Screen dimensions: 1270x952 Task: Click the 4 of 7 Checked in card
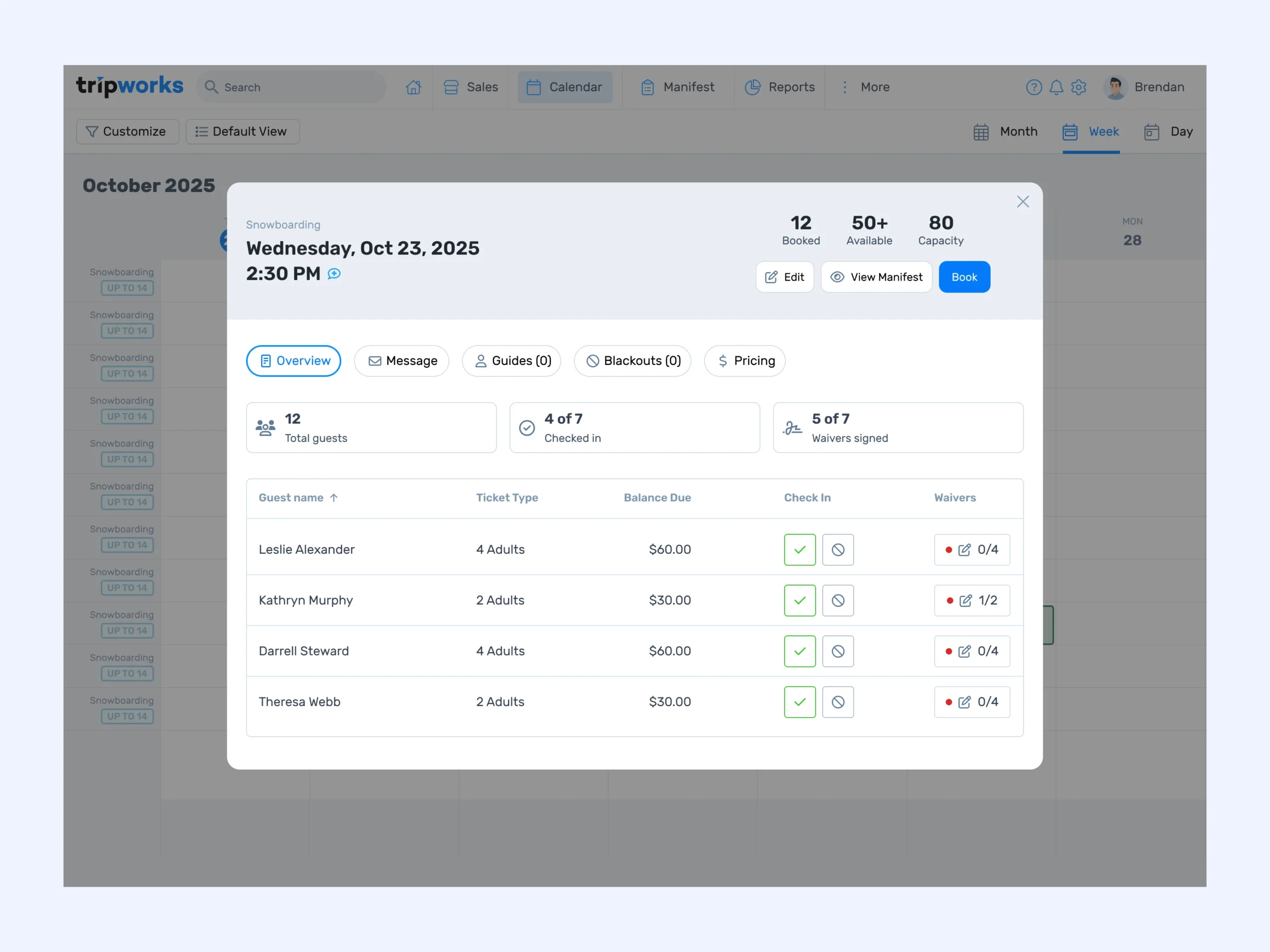[x=635, y=427]
